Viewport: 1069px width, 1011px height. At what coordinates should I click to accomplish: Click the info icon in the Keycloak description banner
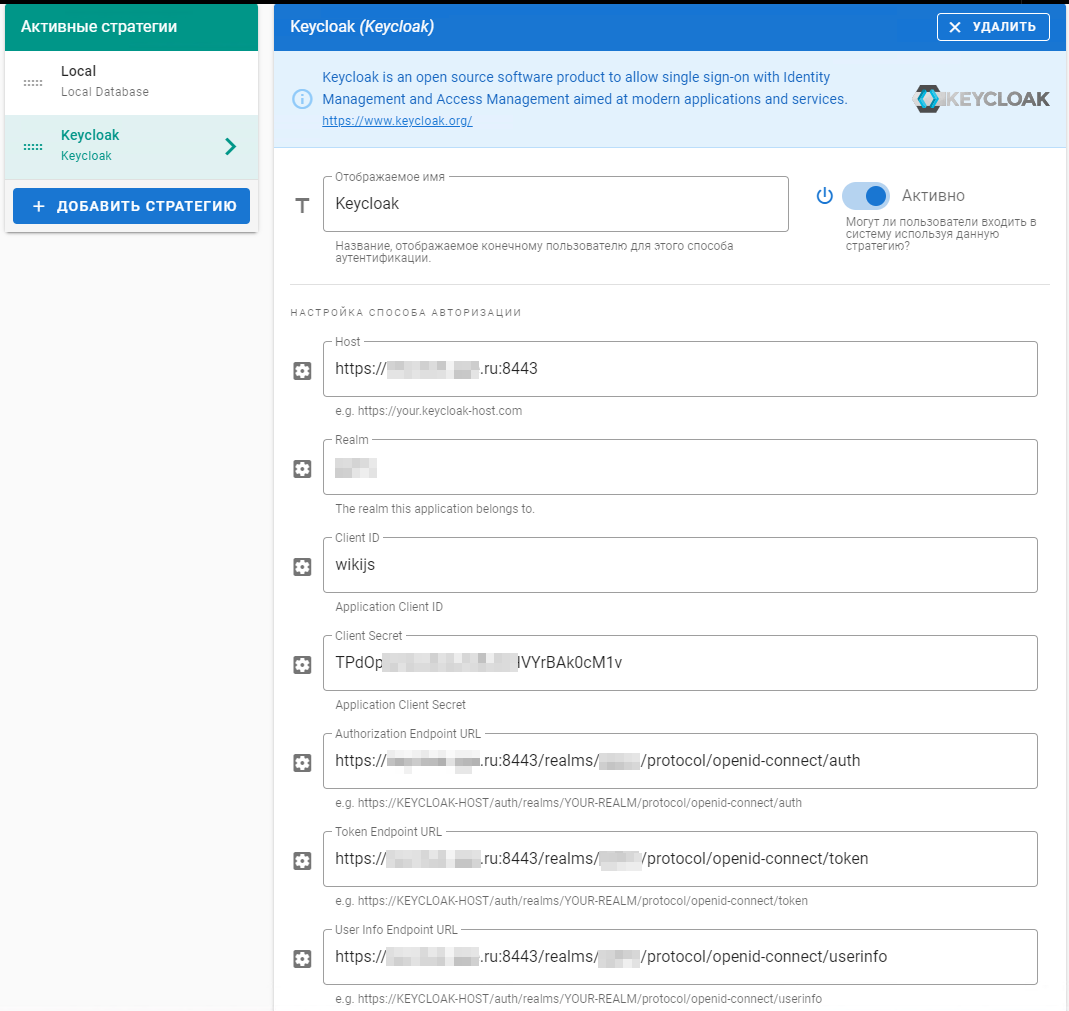[x=302, y=99]
